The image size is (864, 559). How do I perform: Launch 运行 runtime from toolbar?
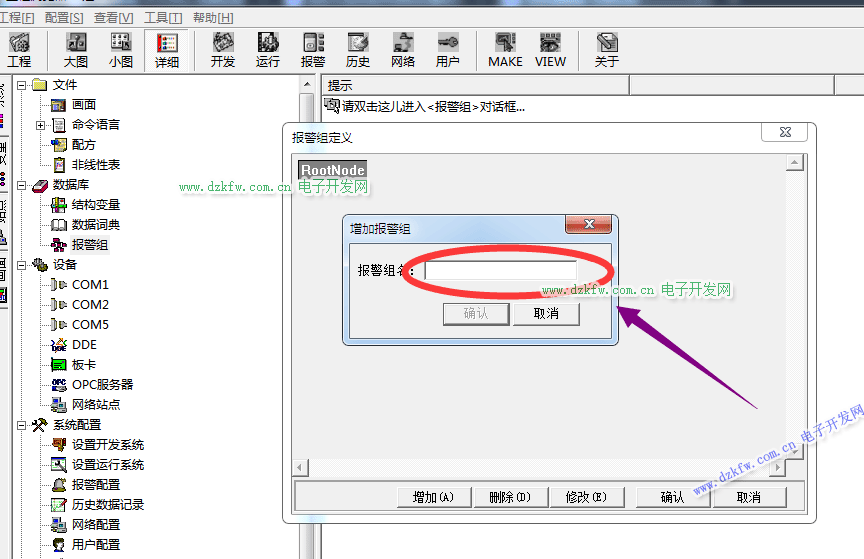[268, 50]
